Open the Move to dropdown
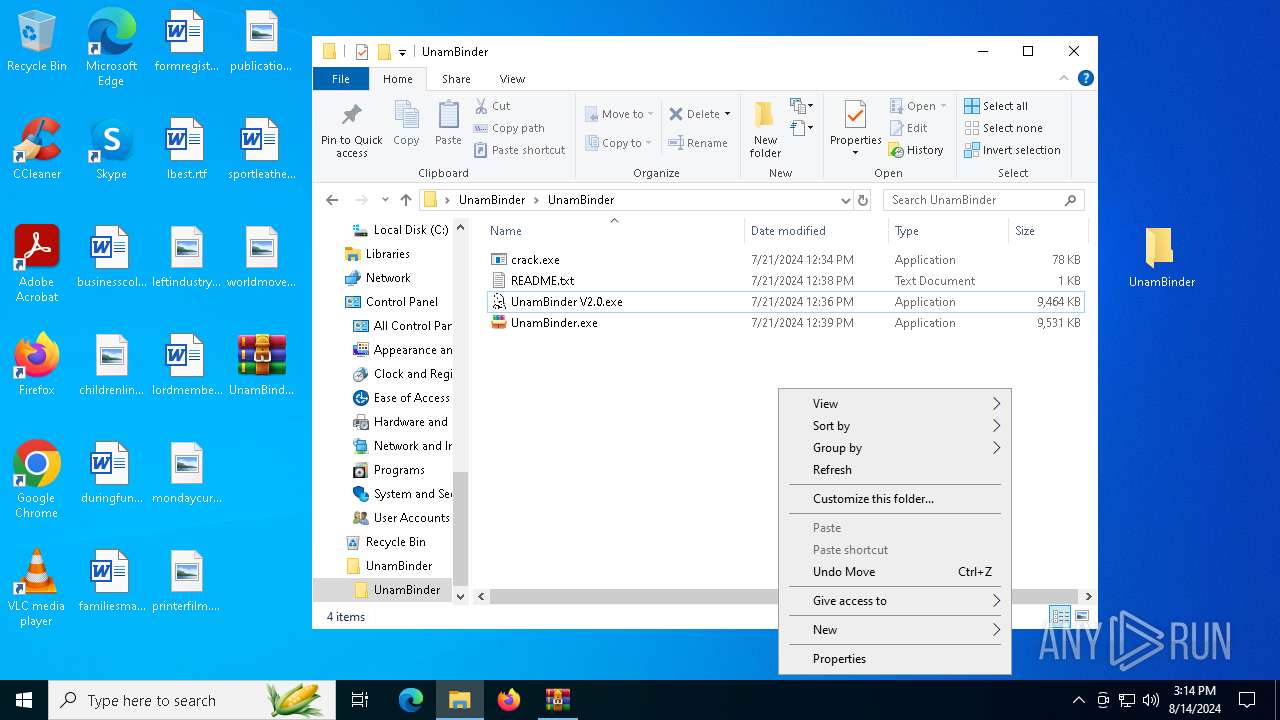1280x720 pixels. (x=619, y=114)
